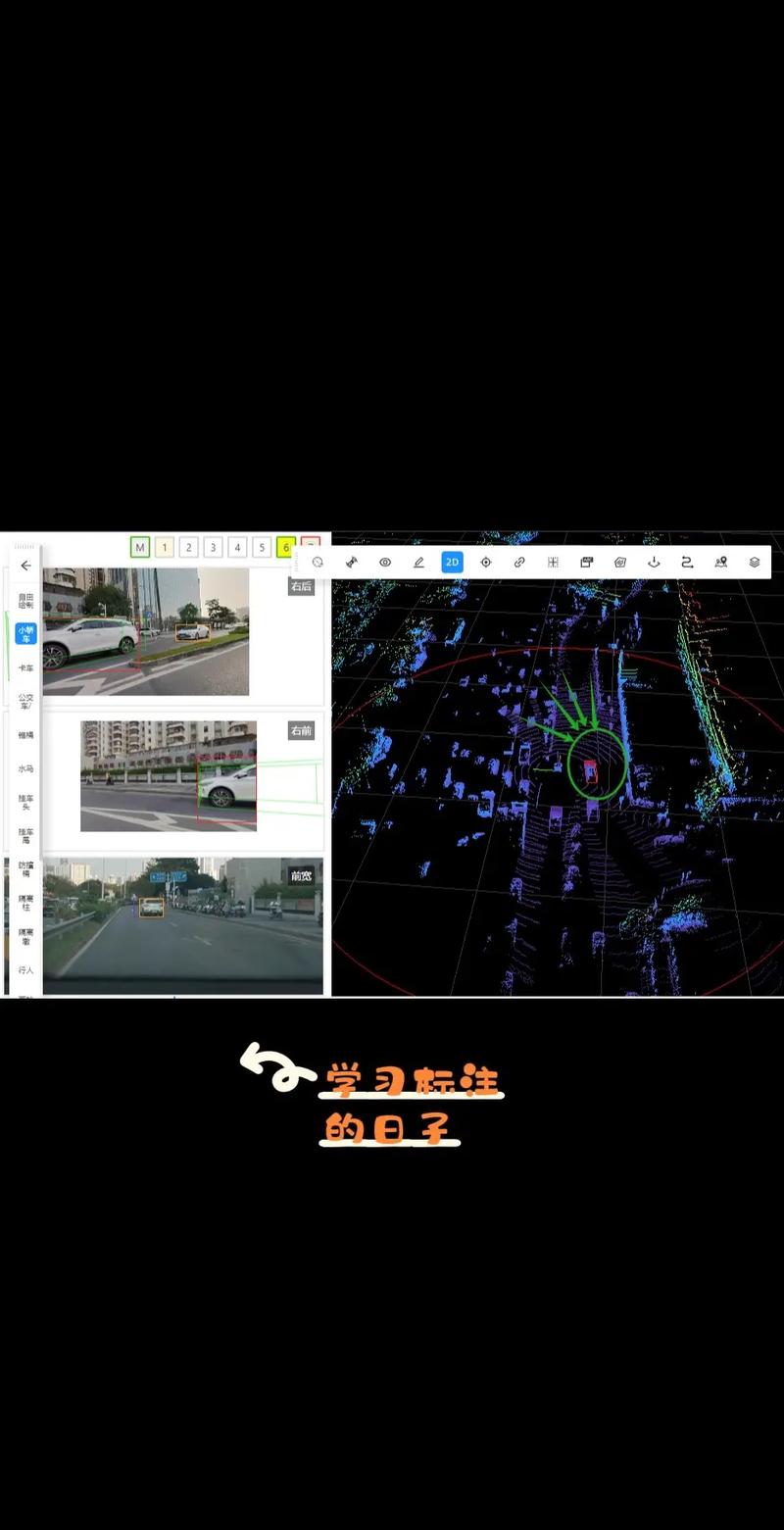
Task: Click the grid layout icon
Action: (554, 562)
